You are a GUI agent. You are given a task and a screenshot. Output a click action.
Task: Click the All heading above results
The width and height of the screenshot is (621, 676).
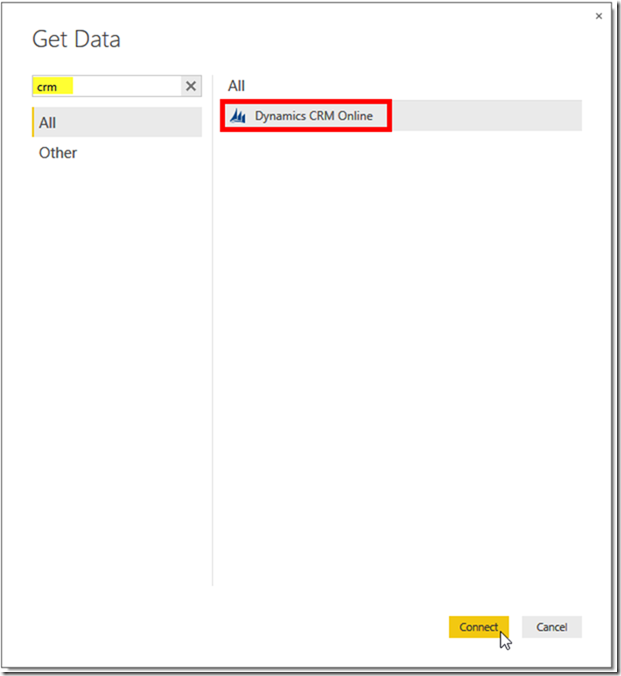pyautogui.click(x=236, y=86)
